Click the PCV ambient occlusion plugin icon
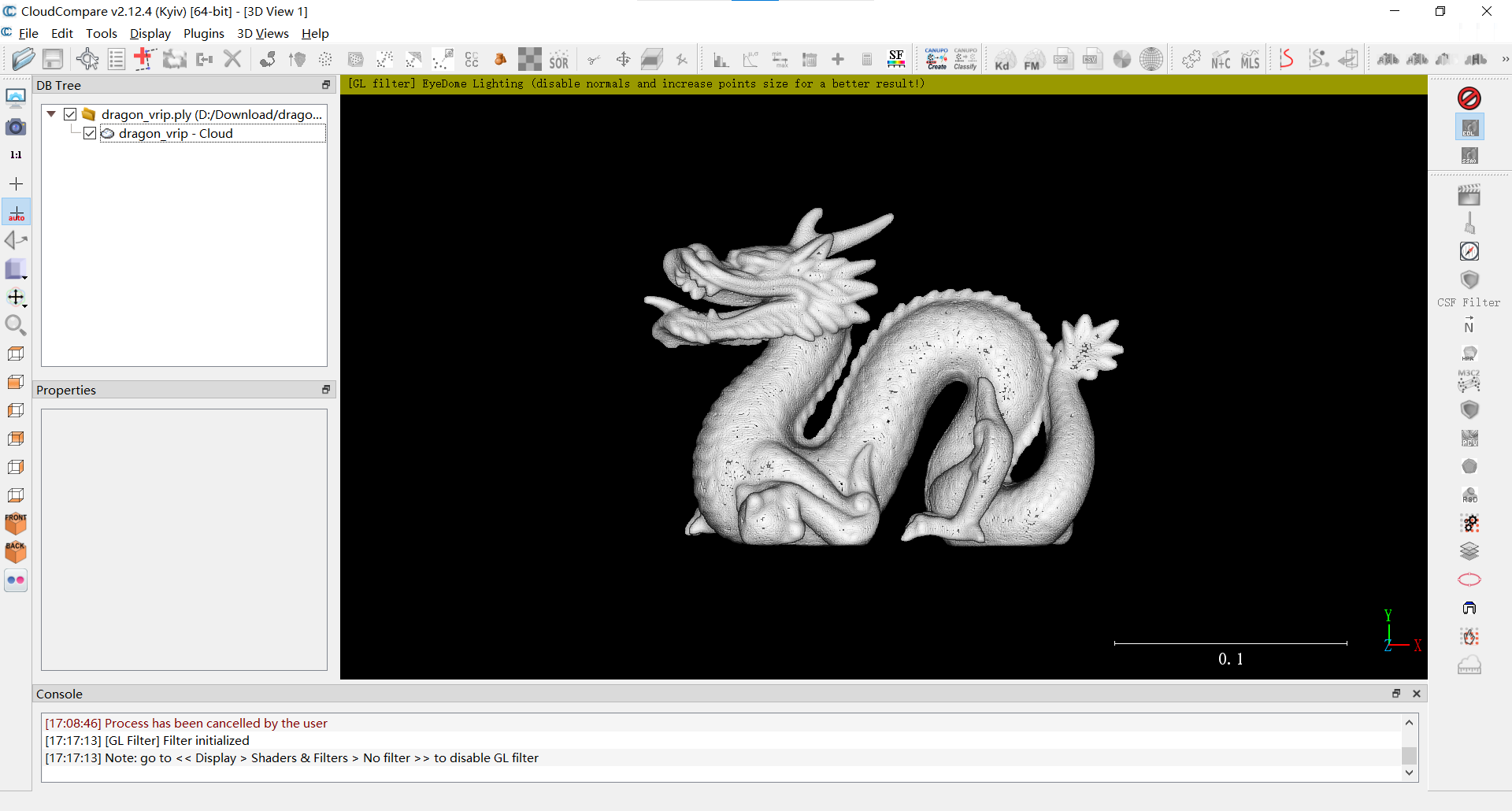This screenshot has width=1512, height=811. 1469,438
